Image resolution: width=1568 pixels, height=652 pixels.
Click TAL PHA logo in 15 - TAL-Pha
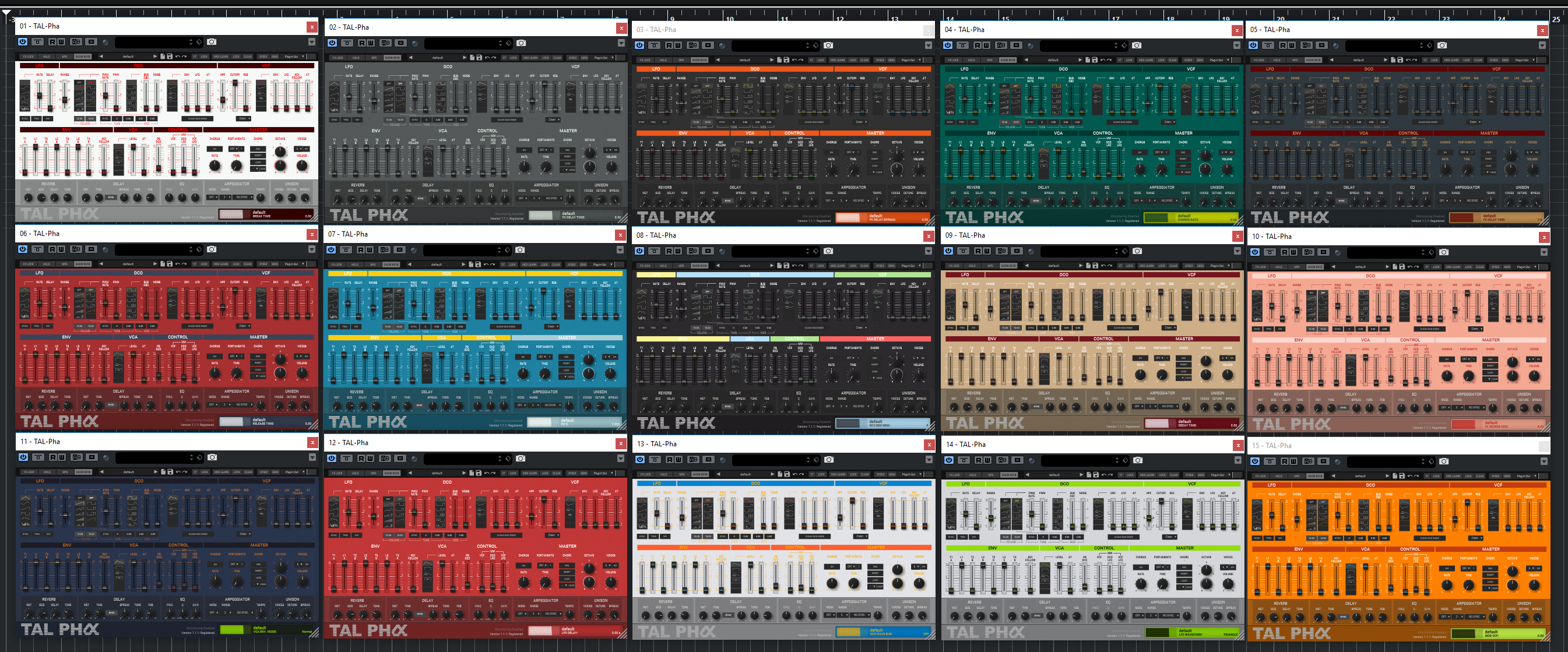(1292, 633)
